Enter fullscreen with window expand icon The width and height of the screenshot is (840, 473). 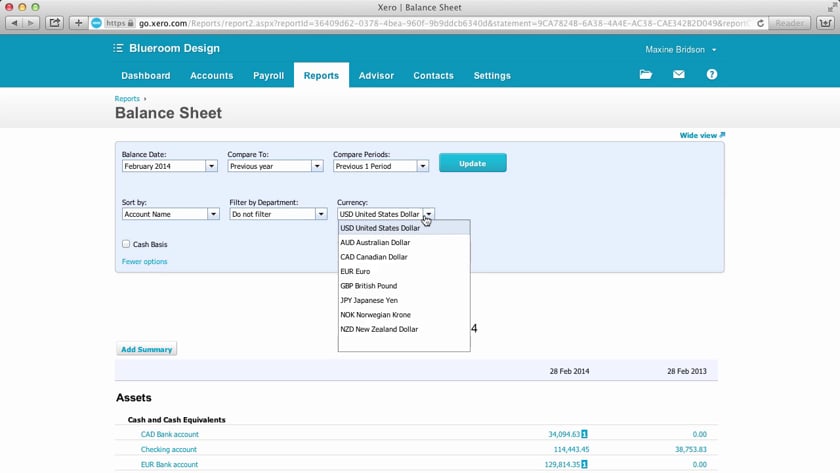tap(832, 7)
